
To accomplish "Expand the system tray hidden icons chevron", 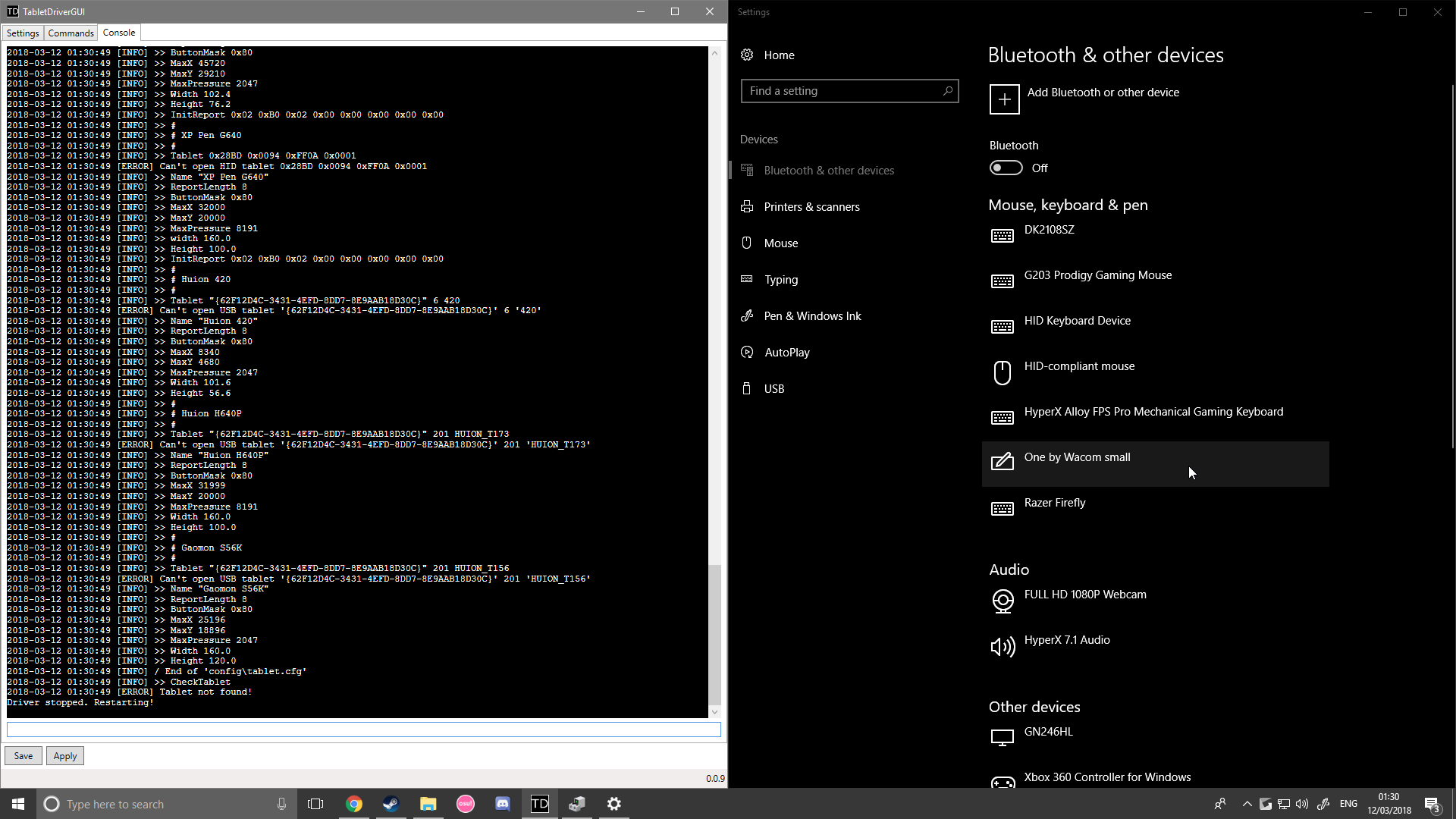I will (x=1247, y=804).
